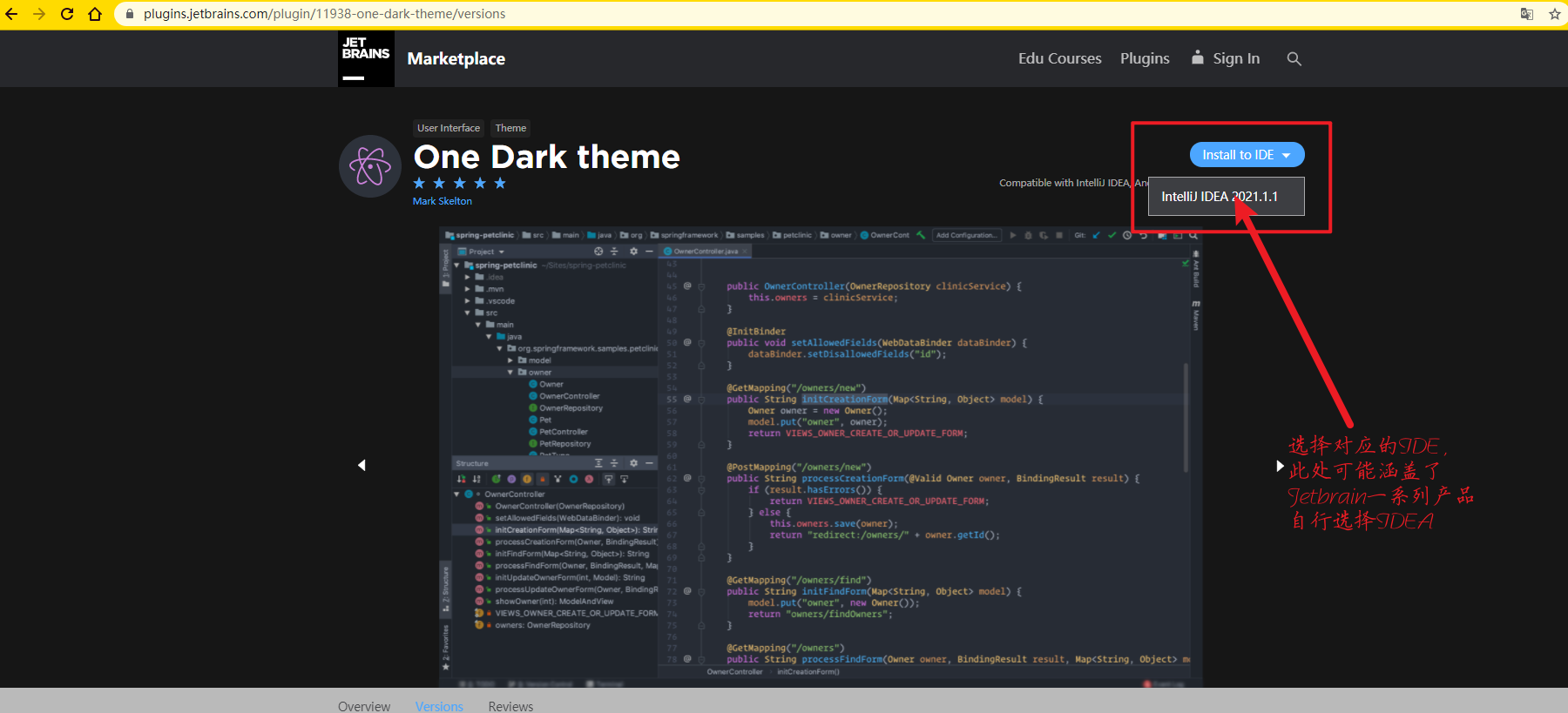Open author Mark Skelton profile
Viewport: 1568px width, 713px height.
click(443, 201)
